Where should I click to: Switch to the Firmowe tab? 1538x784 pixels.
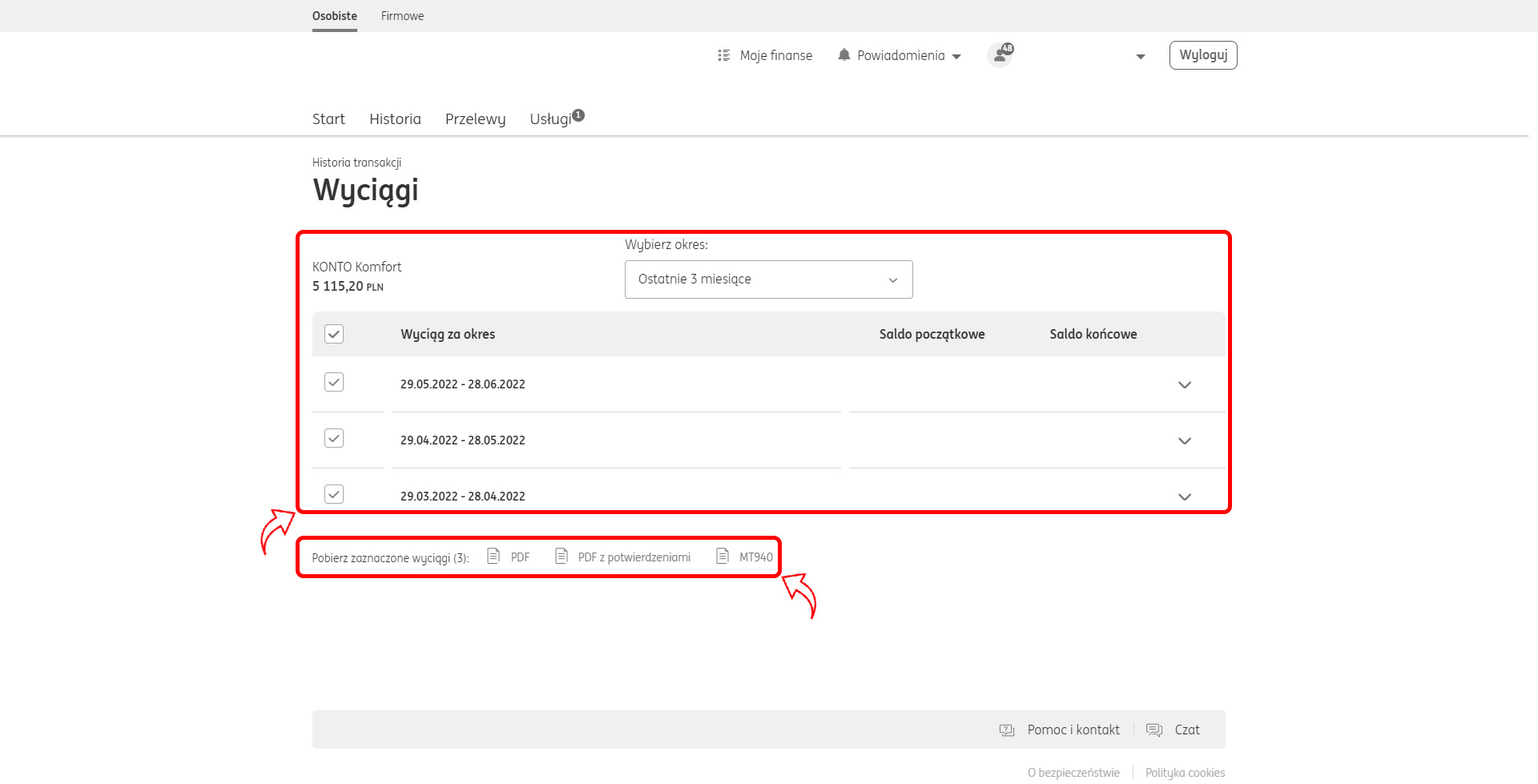(402, 16)
